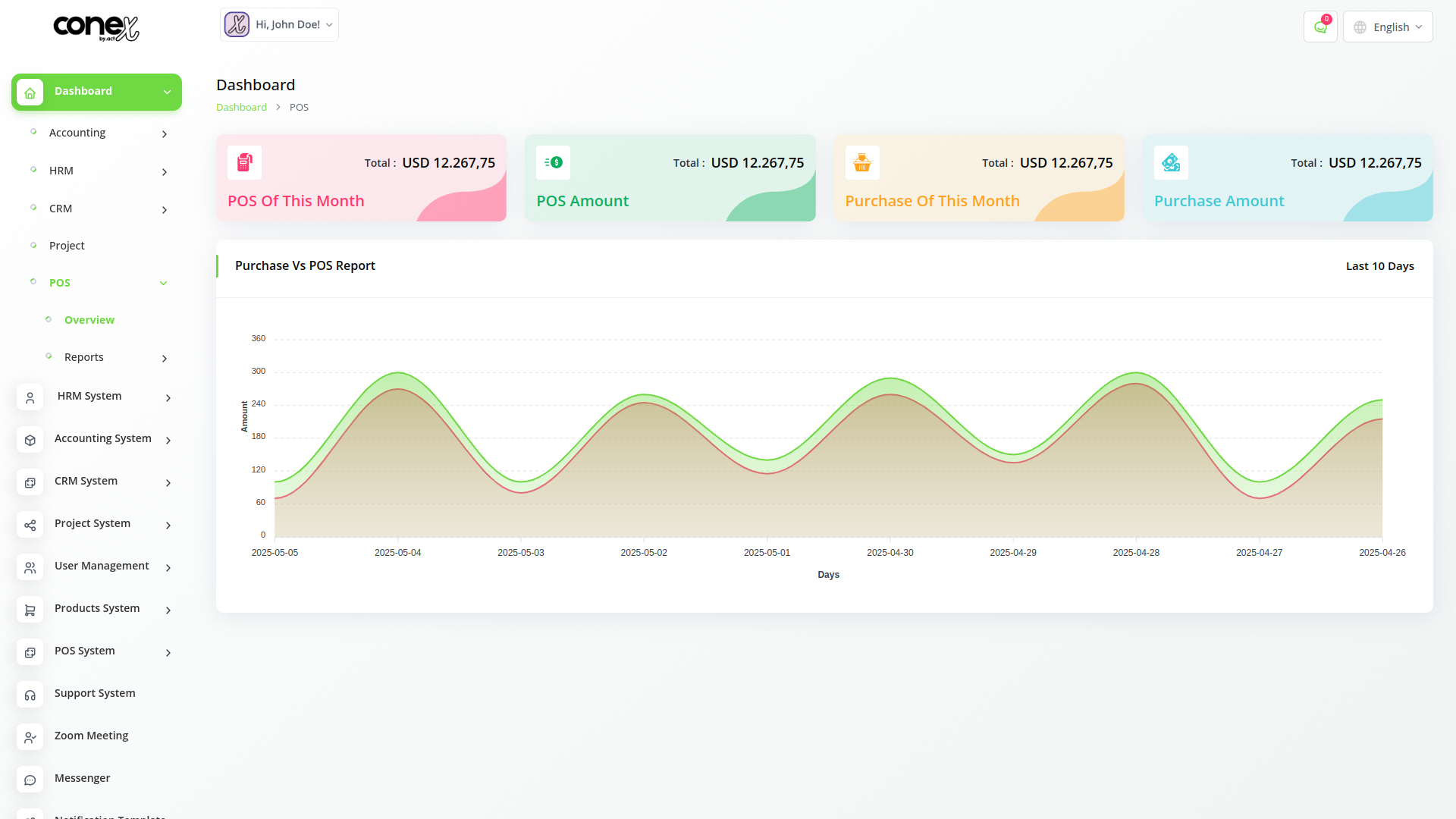The width and height of the screenshot is (1456, 819).
Task: Open the Project sidebar item
Action: (x=67, y=246)
